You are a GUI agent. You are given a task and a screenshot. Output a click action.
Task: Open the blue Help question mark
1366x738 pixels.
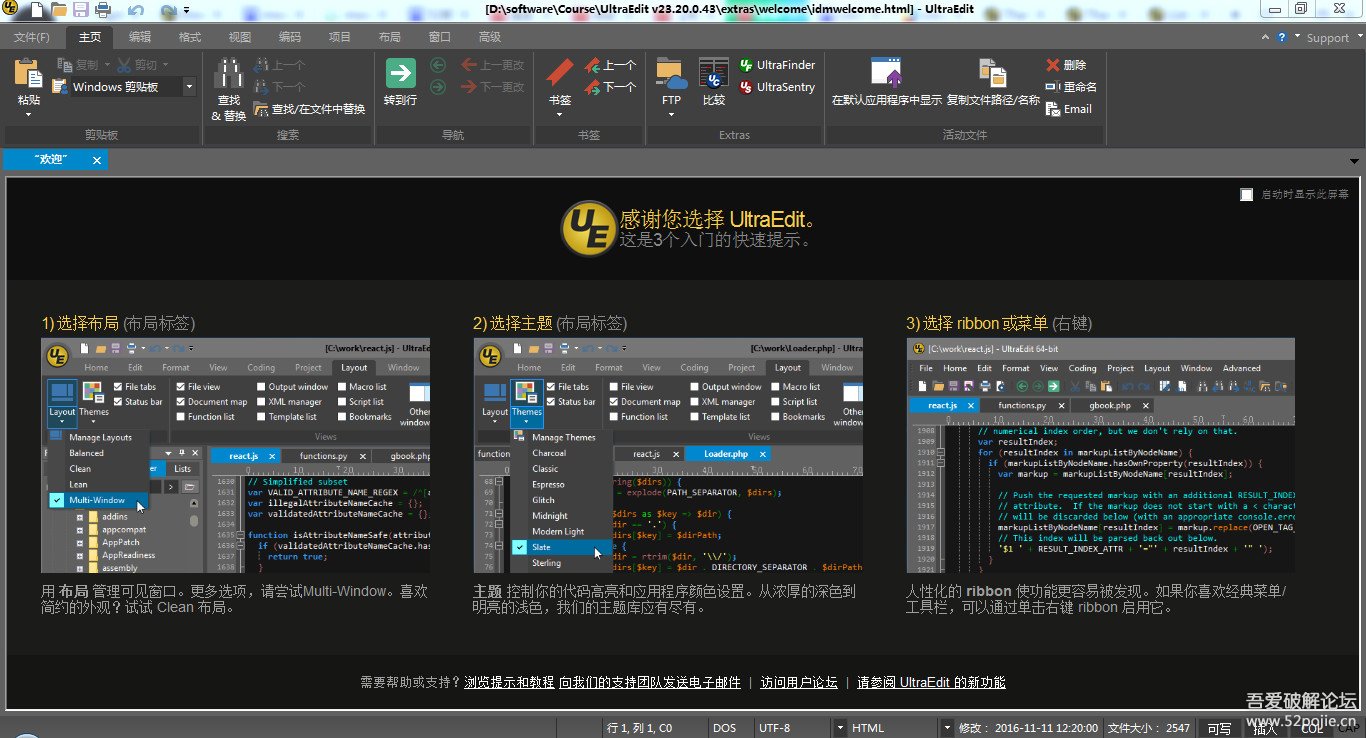point(1281,37)
